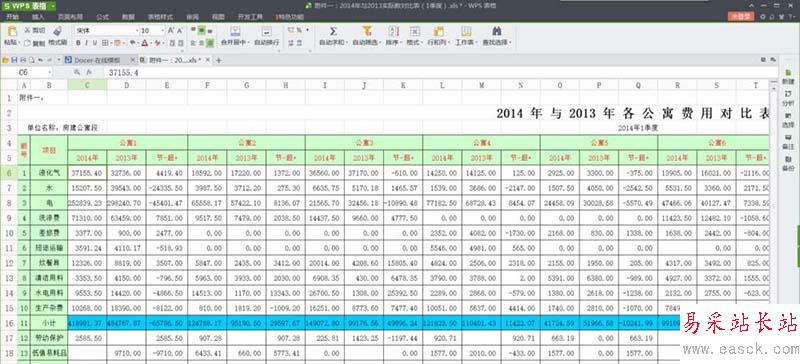Expand the WPS 表格 application menu arrow
This screenshot has height=364, width=800.
tap(54, 6)
